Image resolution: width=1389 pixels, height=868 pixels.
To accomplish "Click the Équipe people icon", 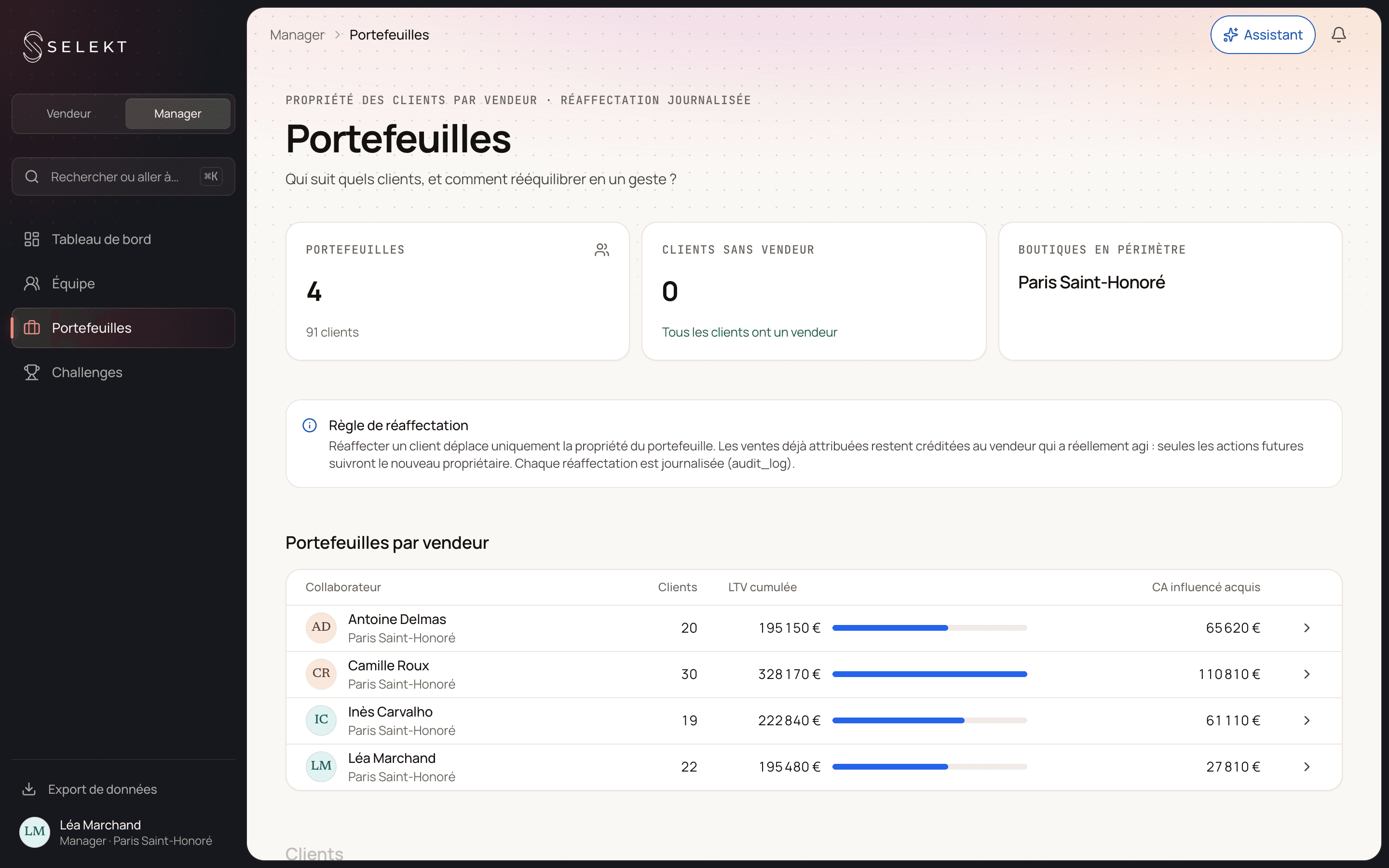I will (31, 284).
